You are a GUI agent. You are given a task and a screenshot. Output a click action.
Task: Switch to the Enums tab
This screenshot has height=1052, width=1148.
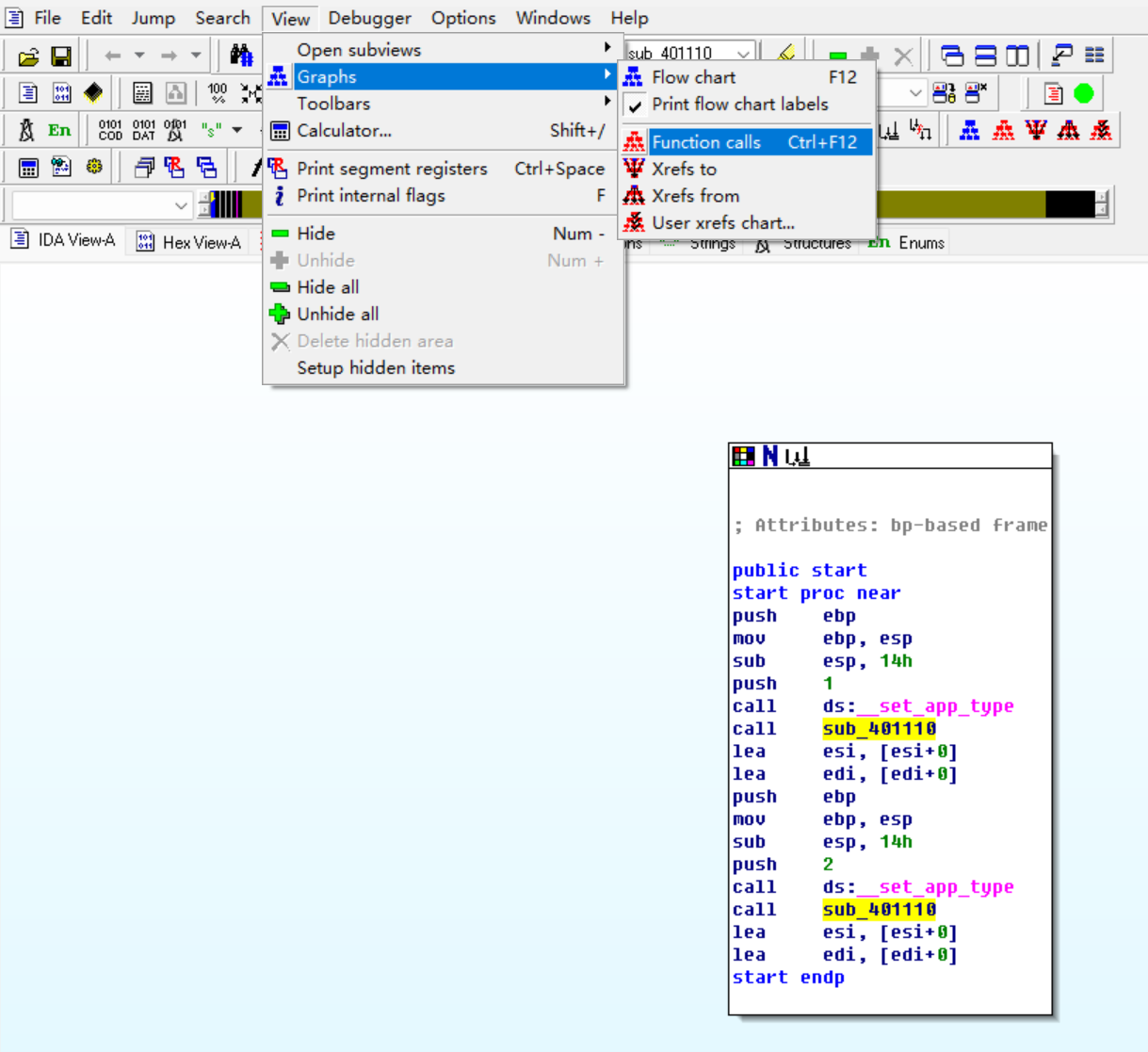(907, 243)
